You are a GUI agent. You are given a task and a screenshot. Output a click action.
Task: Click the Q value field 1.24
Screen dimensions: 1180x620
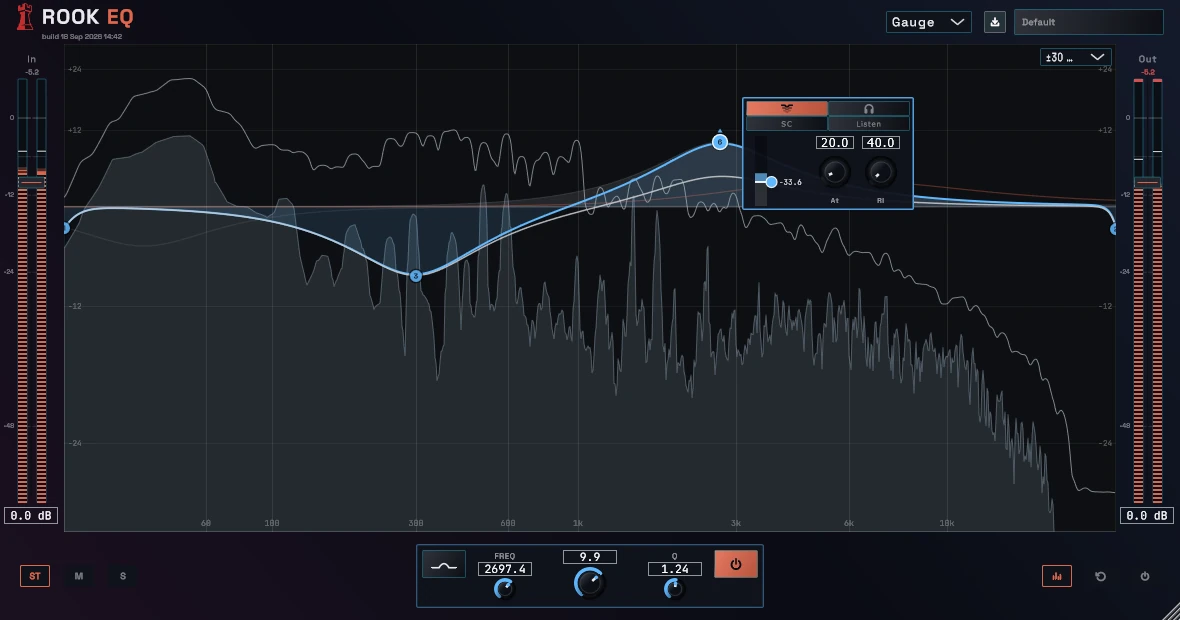click(x=675, y=569)
